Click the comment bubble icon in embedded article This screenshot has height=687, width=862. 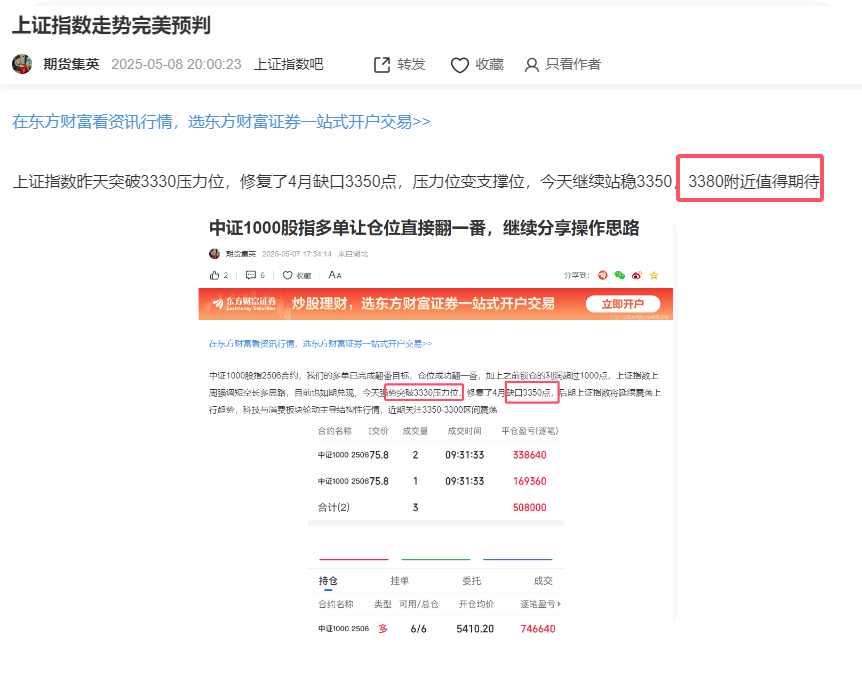click(x=251, y=275)
